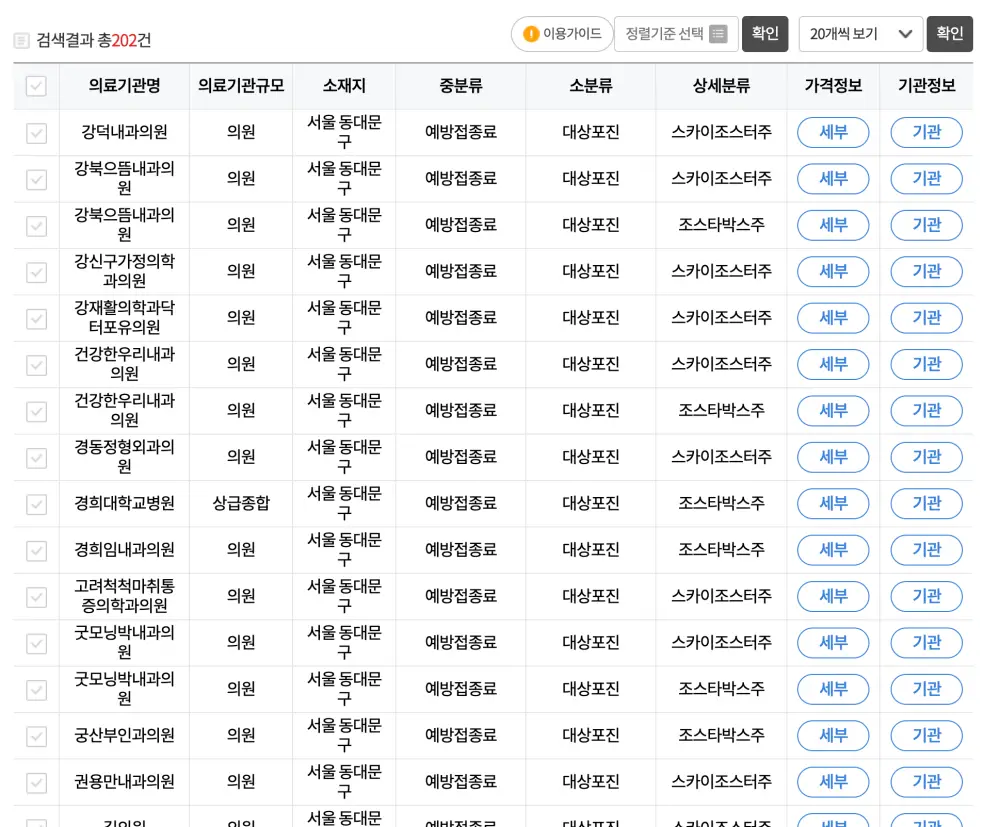Click the 소분류 column header
Image resolution: width=1000 pixels, height=827 pixels.
[591, 85]
